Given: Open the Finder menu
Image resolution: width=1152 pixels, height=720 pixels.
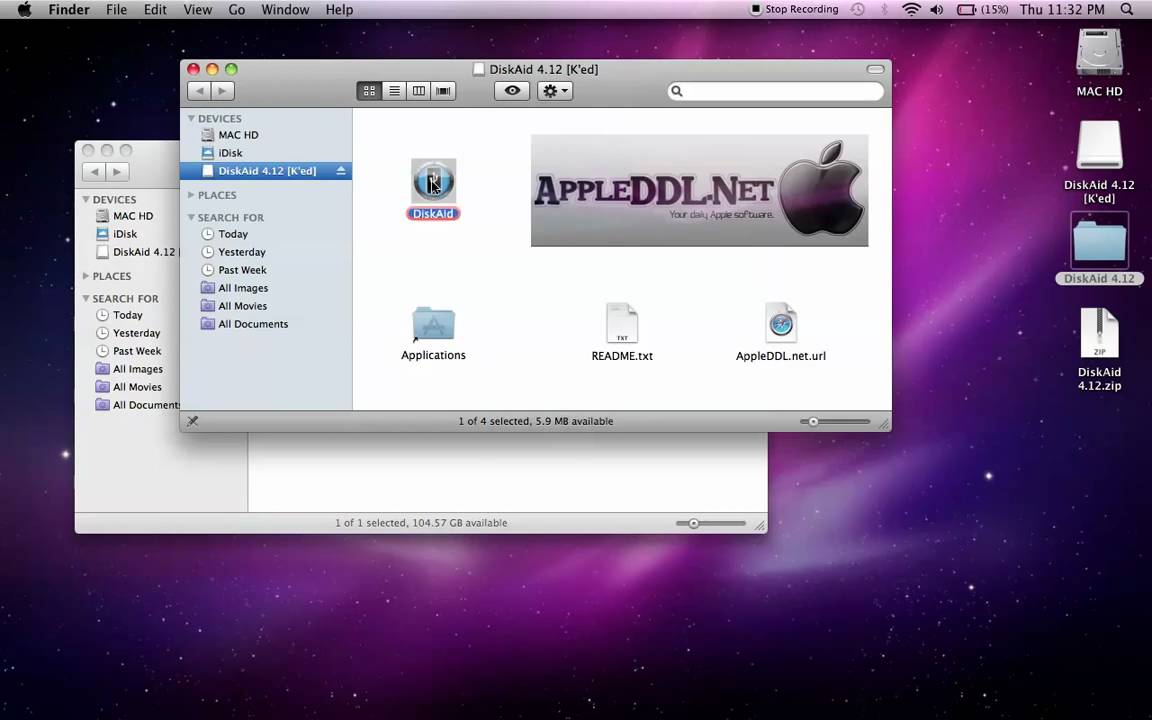Looking at the screenshot, I should [x=69, y=10].
